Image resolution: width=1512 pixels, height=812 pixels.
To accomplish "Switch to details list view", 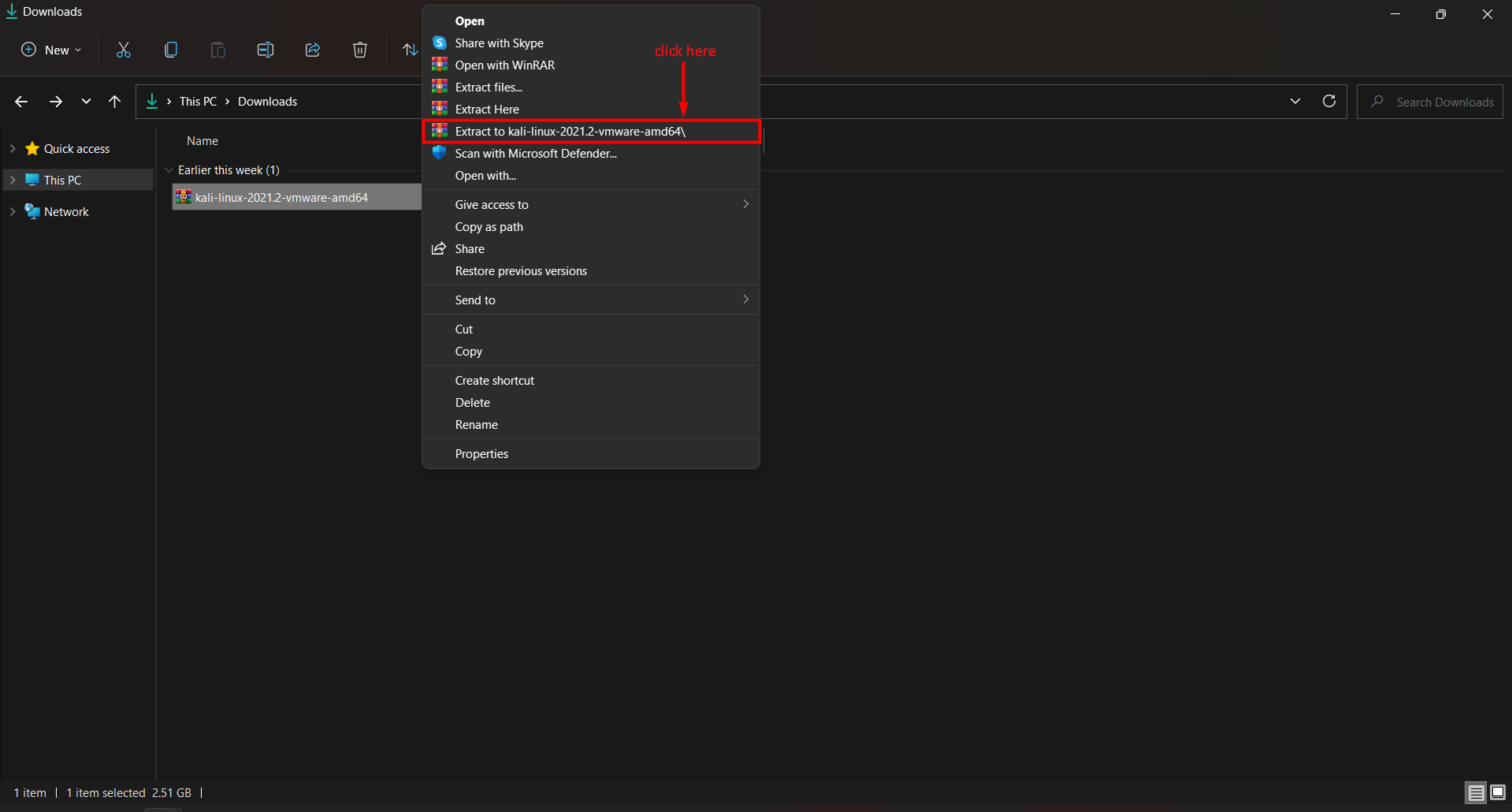I will coord(1476,792).
